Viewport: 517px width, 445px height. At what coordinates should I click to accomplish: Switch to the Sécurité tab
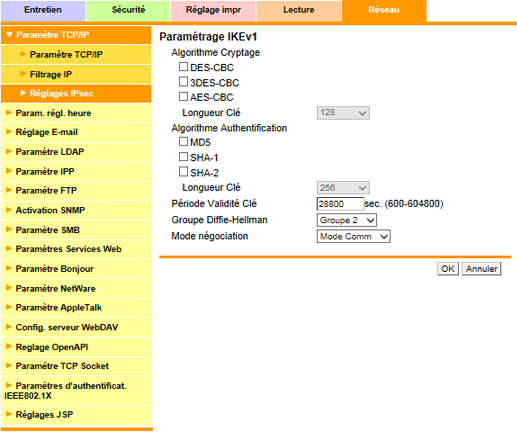tap(128, 10)
